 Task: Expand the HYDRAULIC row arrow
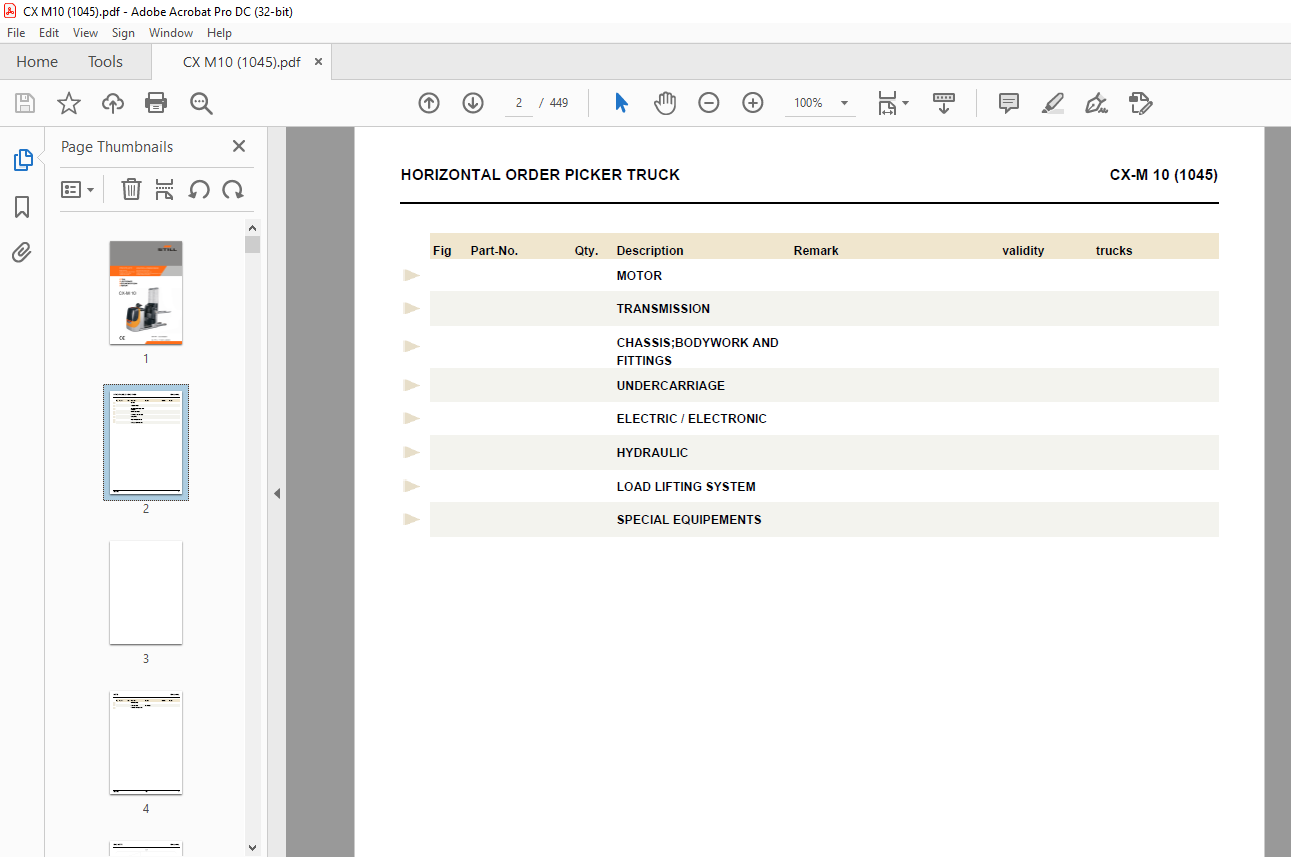tap(411, 453)
